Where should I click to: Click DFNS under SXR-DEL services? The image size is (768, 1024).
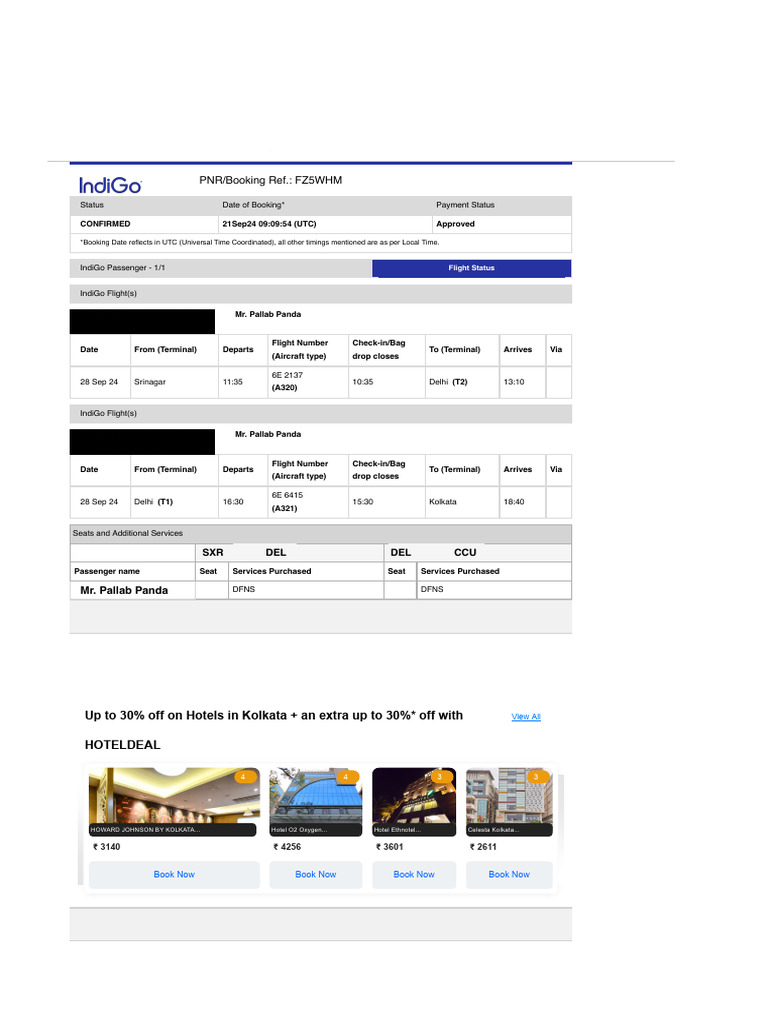click(x=244, y=589)
